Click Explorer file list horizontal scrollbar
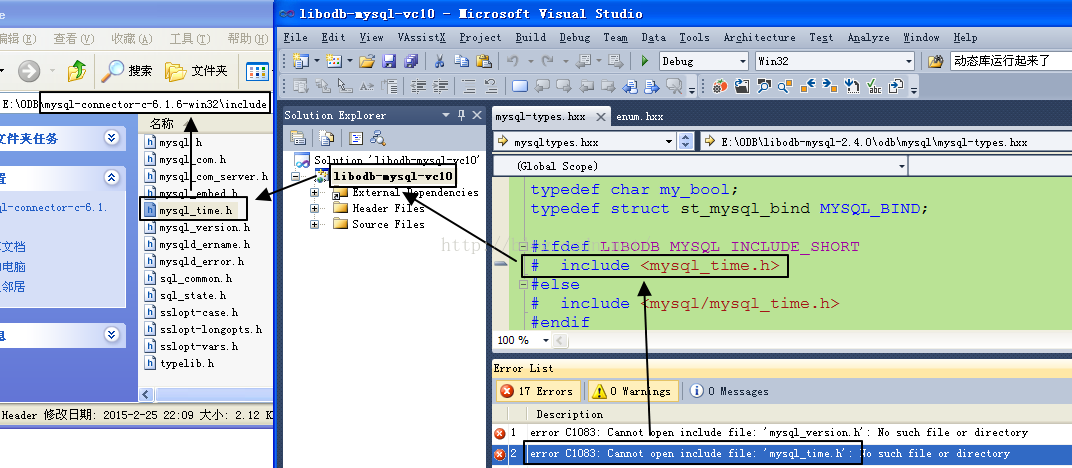The image size is (1072, 468). [x=213, y=394]
